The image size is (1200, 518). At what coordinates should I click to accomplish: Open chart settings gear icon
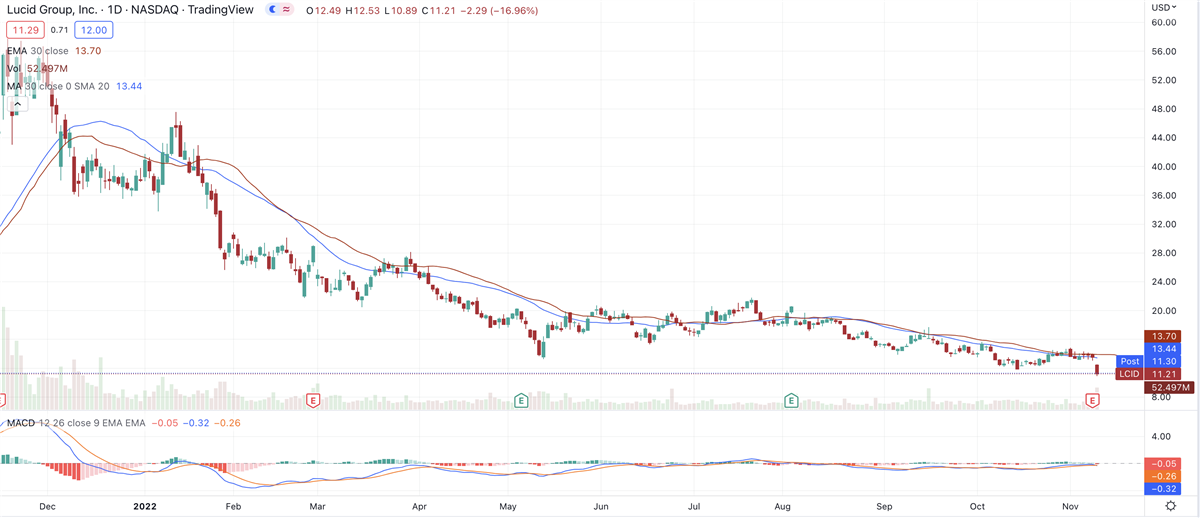[1170, 507]
